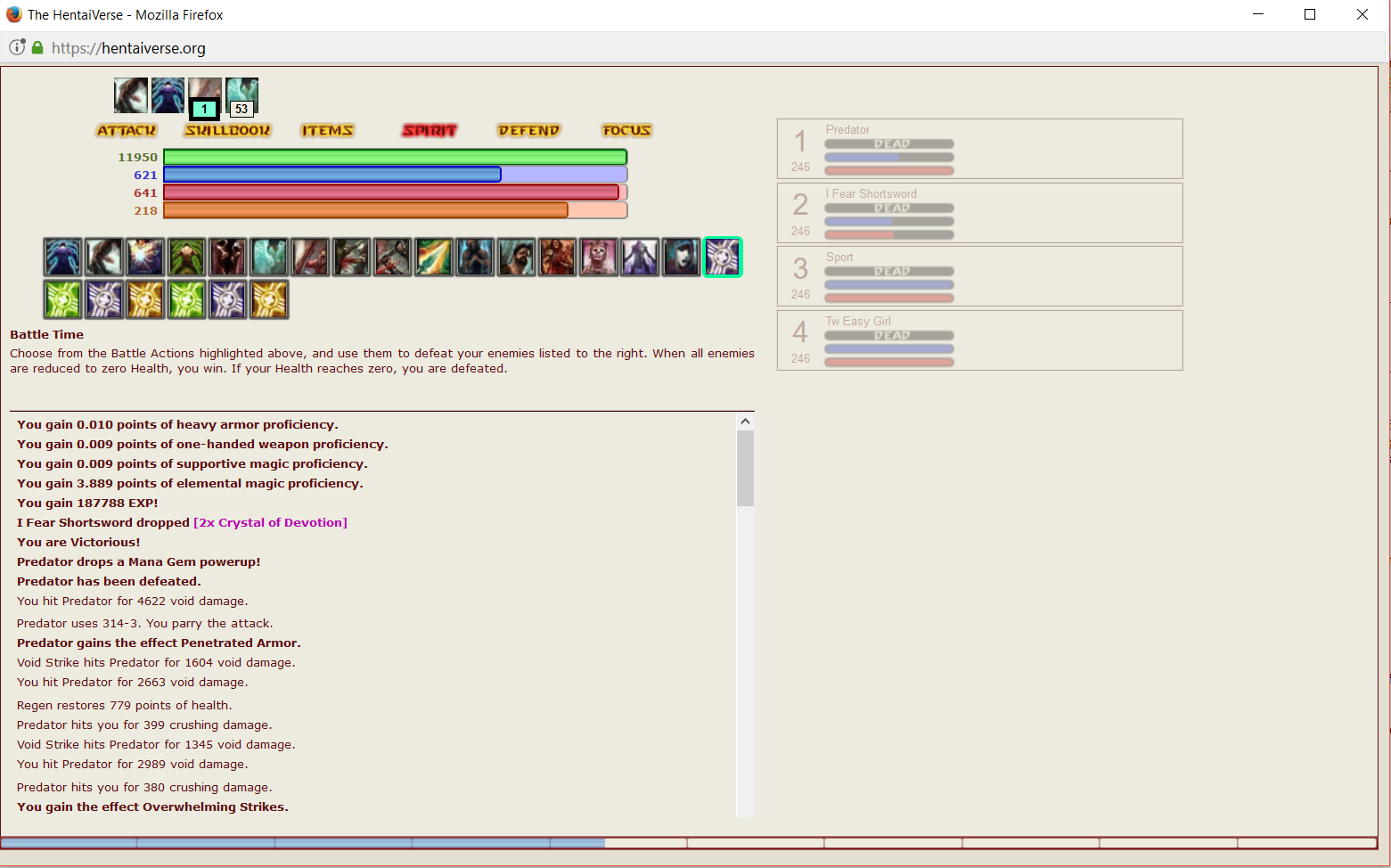This screenshot has height=868, width=1391.
Task: Click the orange overcharge bar
Action: 396,210
